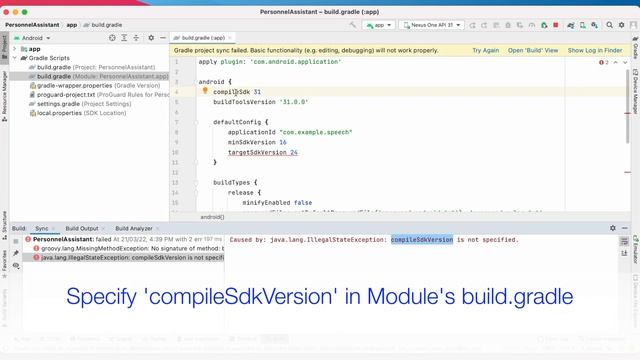Hide the Build tool window
This screenshot has width=640, height=360.
click(624, 228)
